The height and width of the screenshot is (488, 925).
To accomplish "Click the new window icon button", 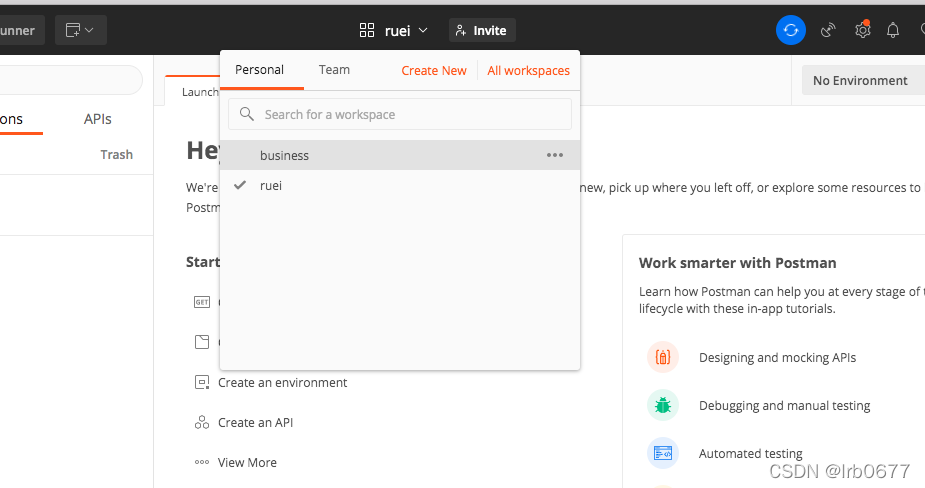I will (81, 30).
